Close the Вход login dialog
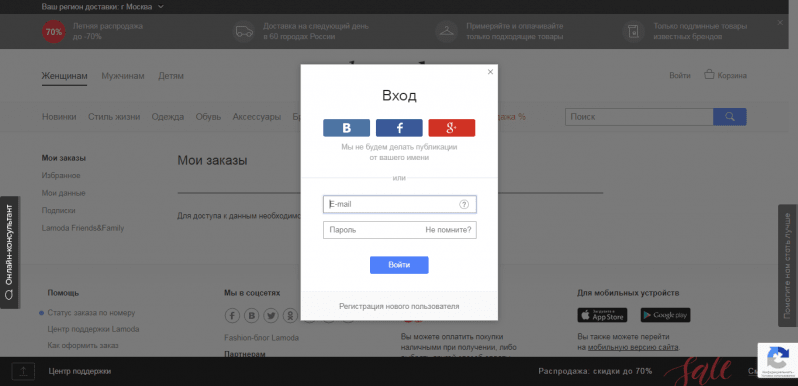Screen dimensions: 798x386 [490, 72]
